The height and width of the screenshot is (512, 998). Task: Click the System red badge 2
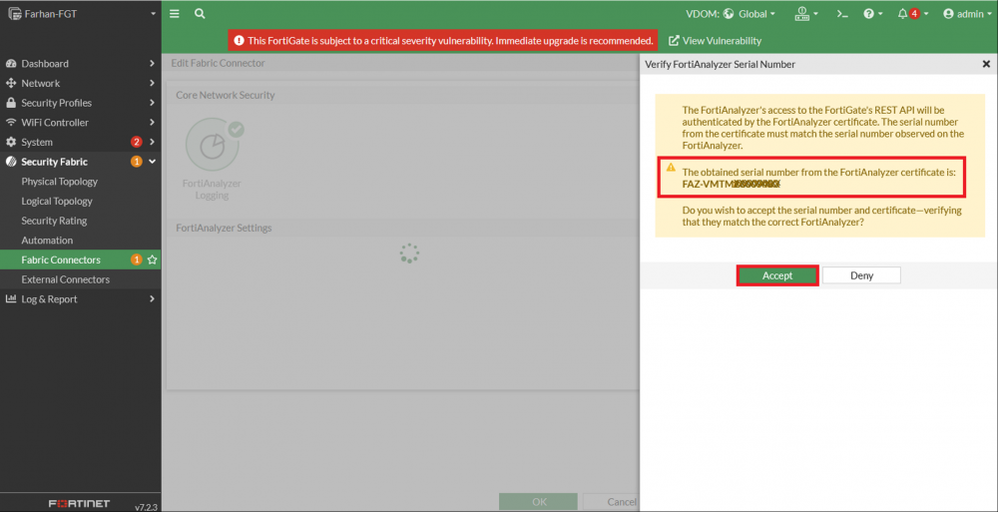[136, 142]
